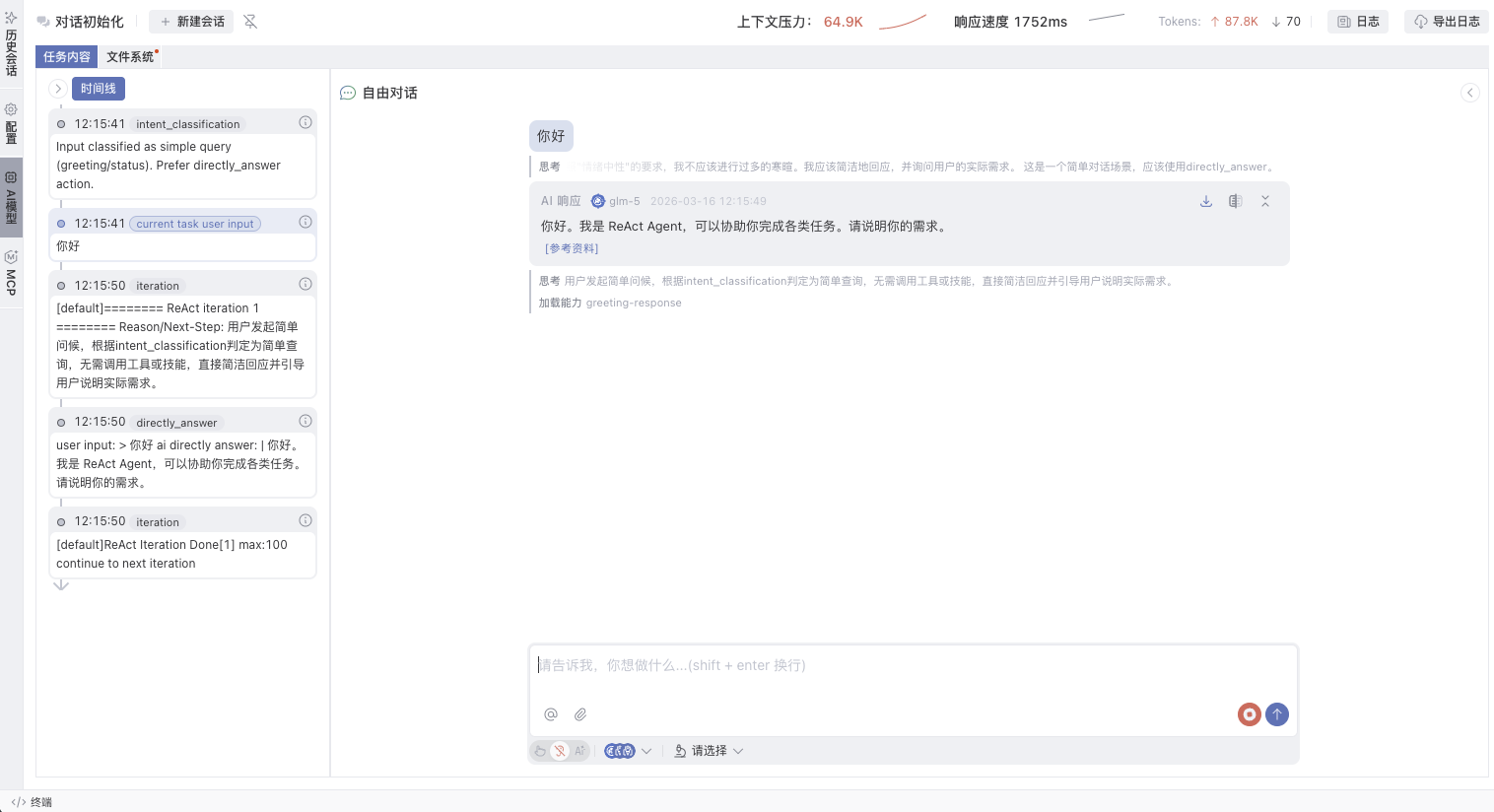Click the 导出日志 button
Viewport: 1494px width, 812px height.
coord(1446,22)
